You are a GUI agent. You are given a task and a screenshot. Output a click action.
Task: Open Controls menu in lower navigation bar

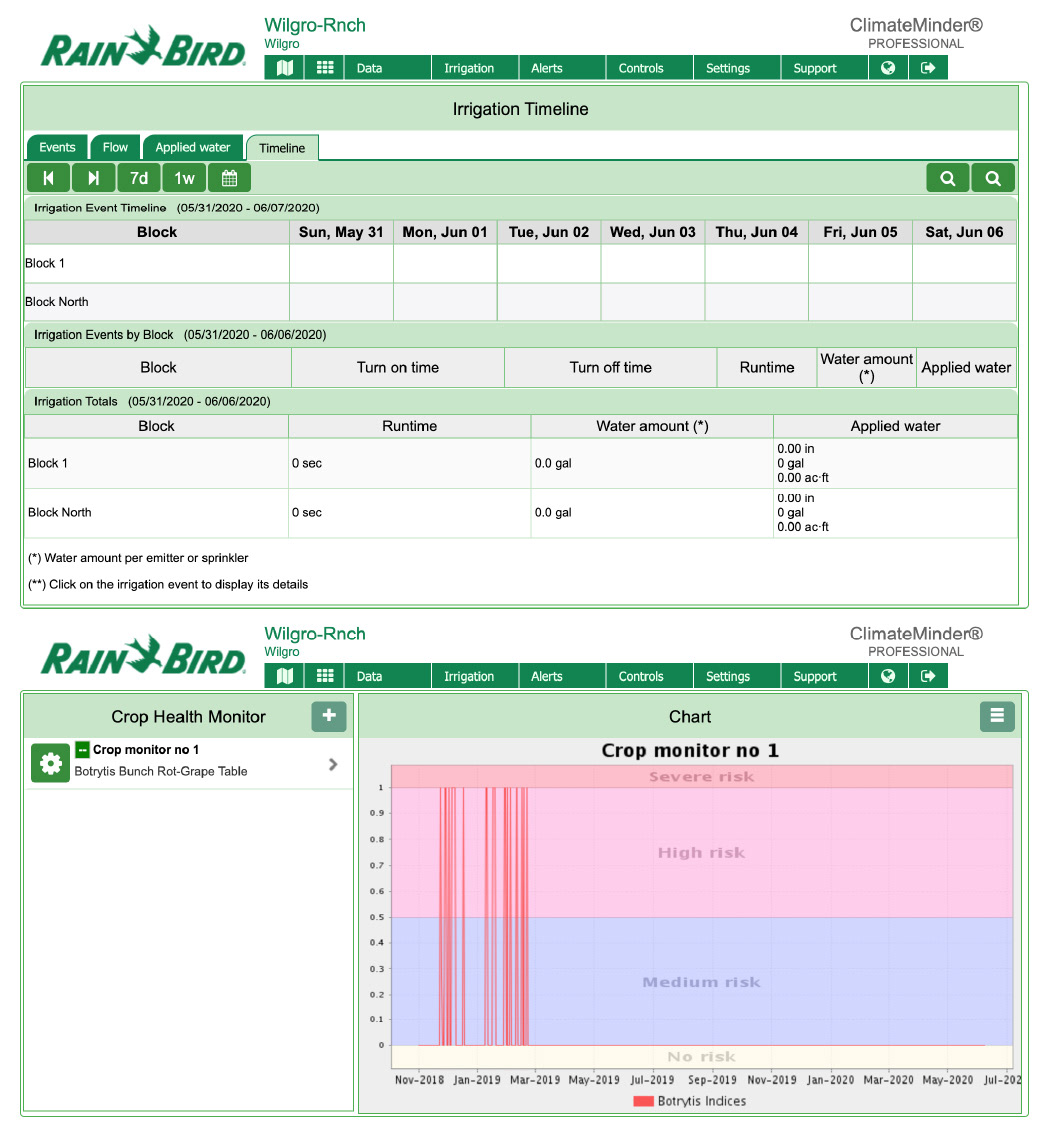[x=649, y=676]
